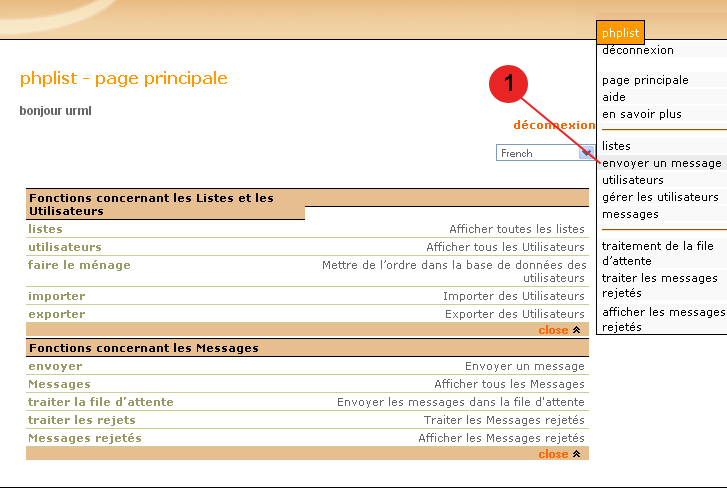Click the 'importer' link
Viewport: 727px width, 488px height.
coord(56,296)
